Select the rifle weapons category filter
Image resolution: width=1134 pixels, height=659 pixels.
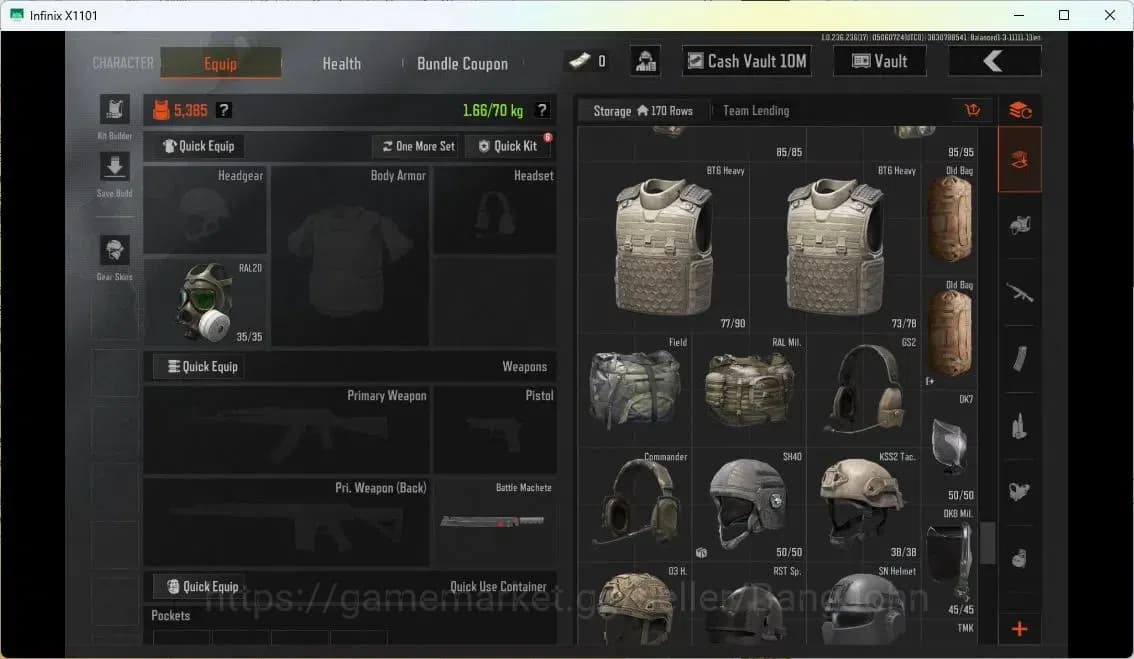coord(1020,293)
